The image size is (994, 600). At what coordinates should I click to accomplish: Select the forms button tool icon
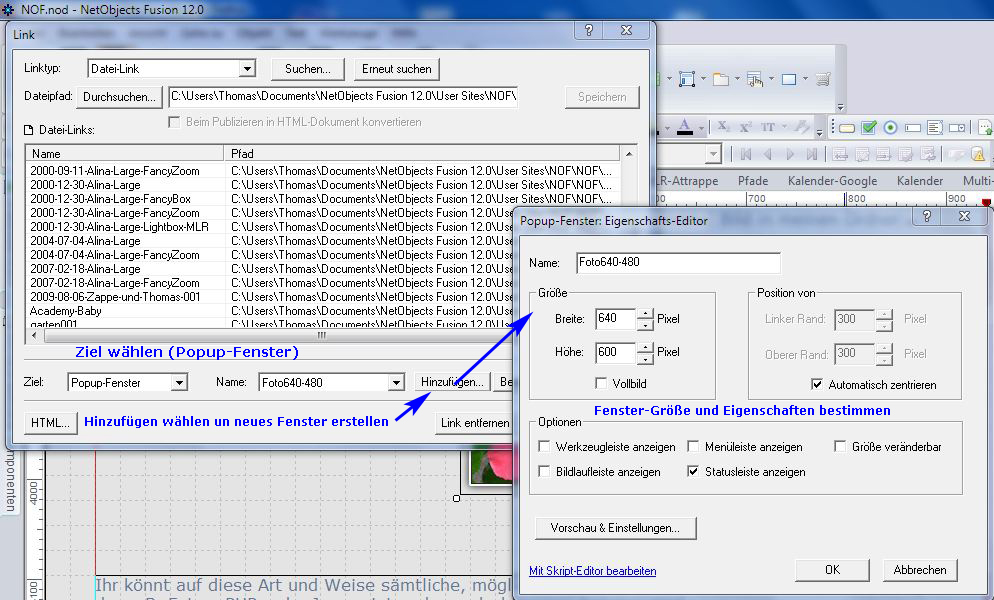click(x=847, y=128)
